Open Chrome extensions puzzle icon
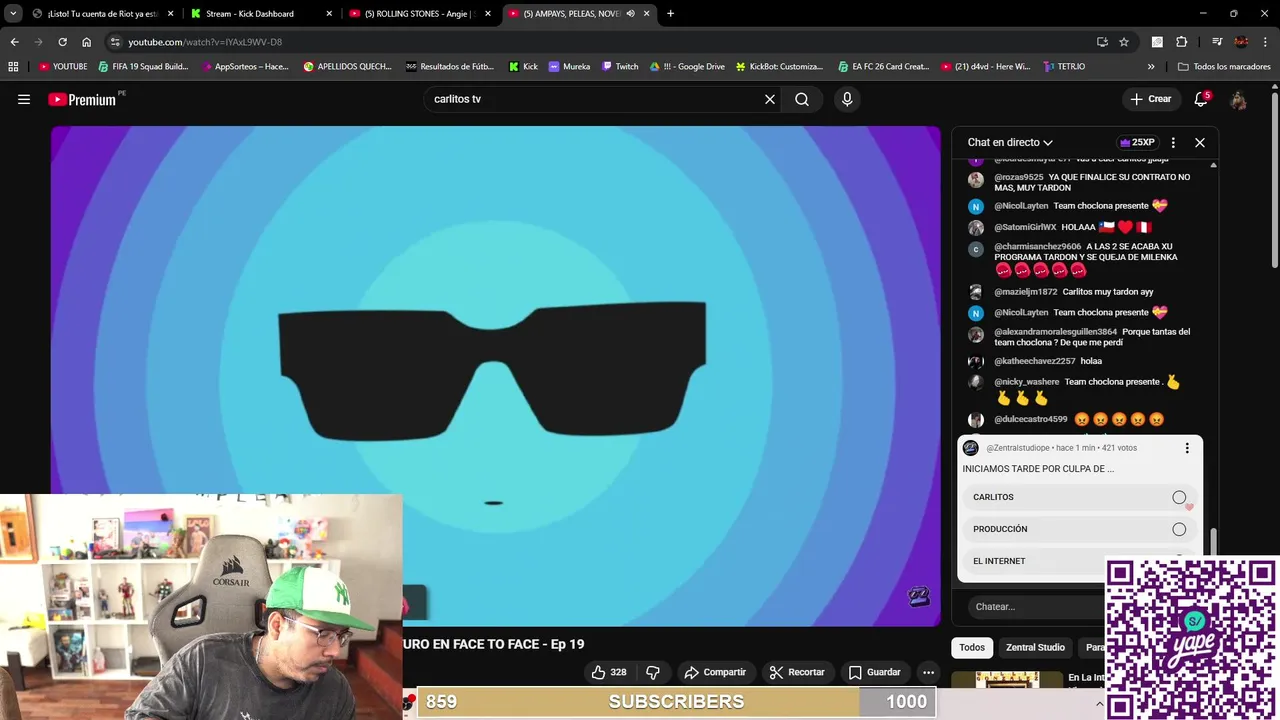This screenshot has height=720, width=1280. (1182, 42)
